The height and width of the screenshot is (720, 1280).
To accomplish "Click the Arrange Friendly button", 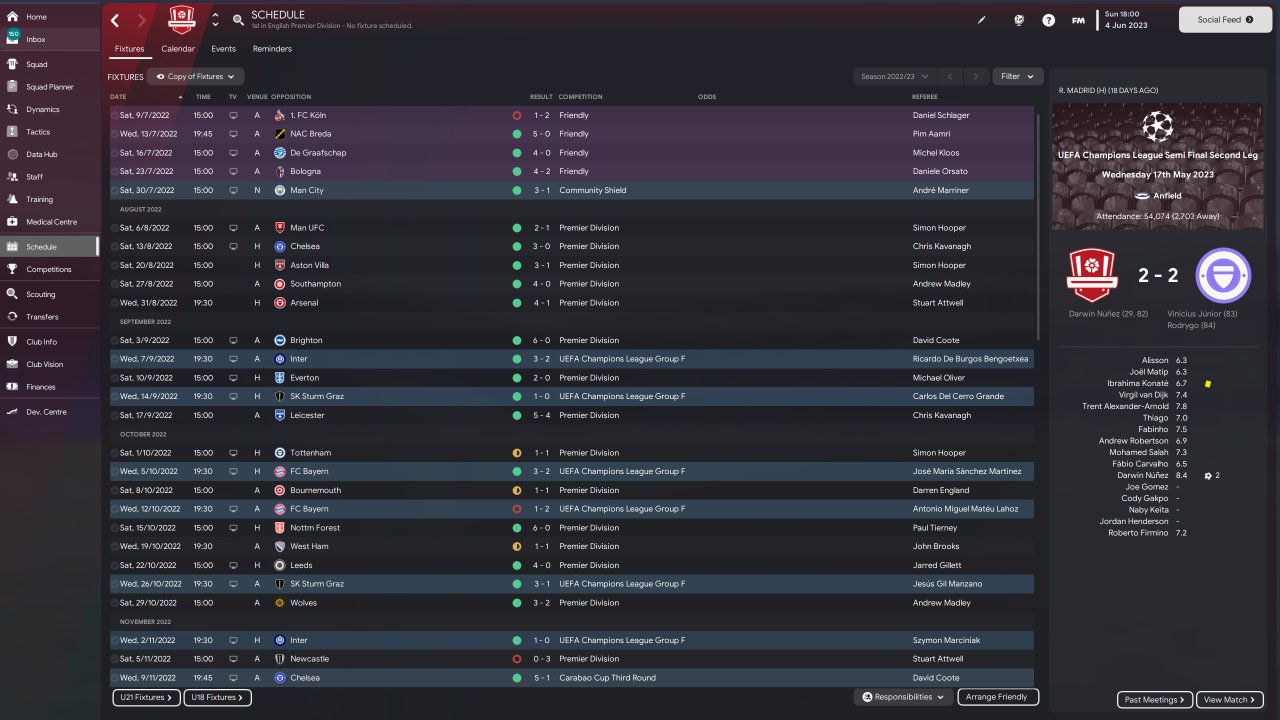I will [x=998, y=697].
